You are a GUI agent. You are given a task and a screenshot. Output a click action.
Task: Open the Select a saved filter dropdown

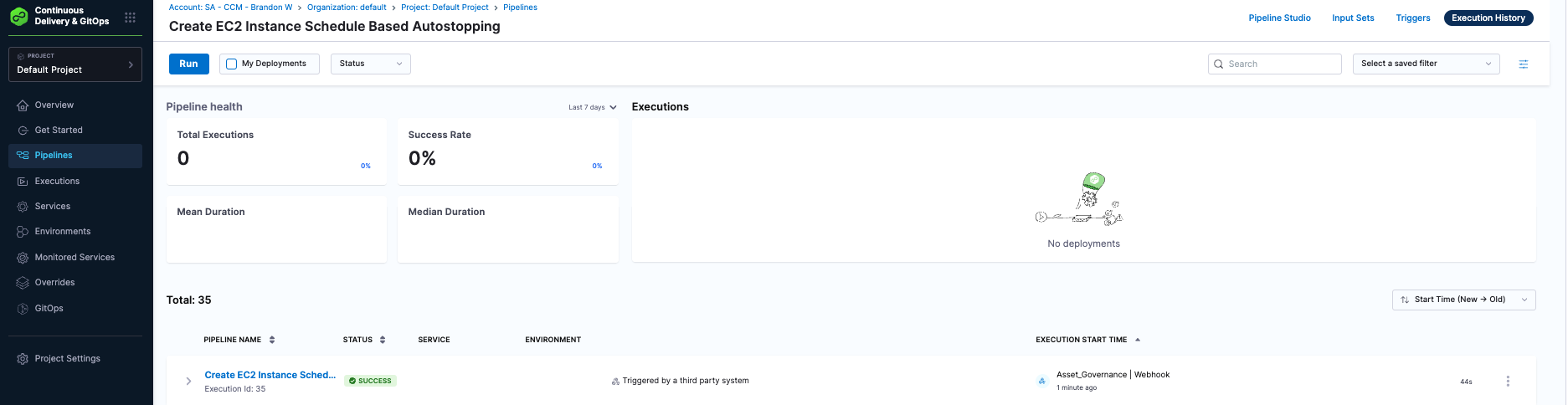click(1425, 64)
